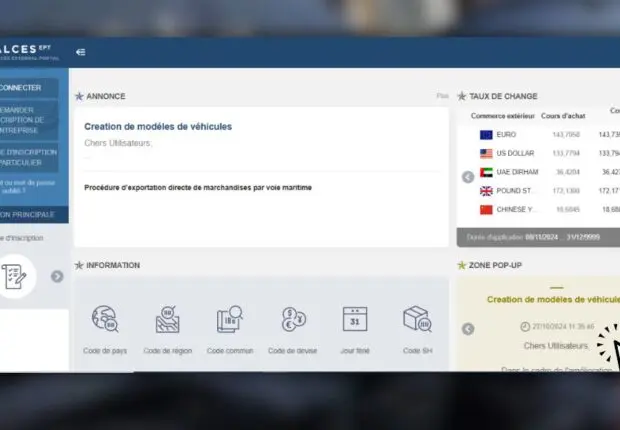Image resolution: width=620 pixels, height=430 pixels.
Task: Click the EURO currency name
Action: click(506, 135)
